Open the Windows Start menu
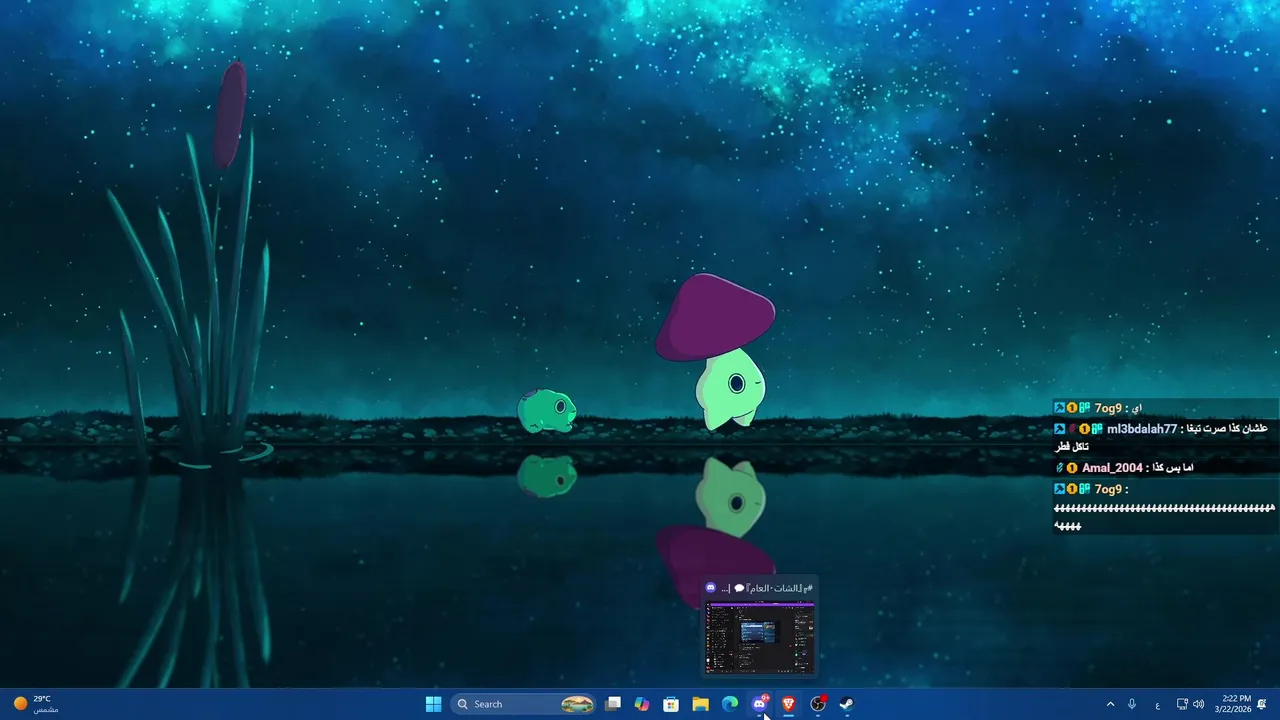 coord(433,704)
